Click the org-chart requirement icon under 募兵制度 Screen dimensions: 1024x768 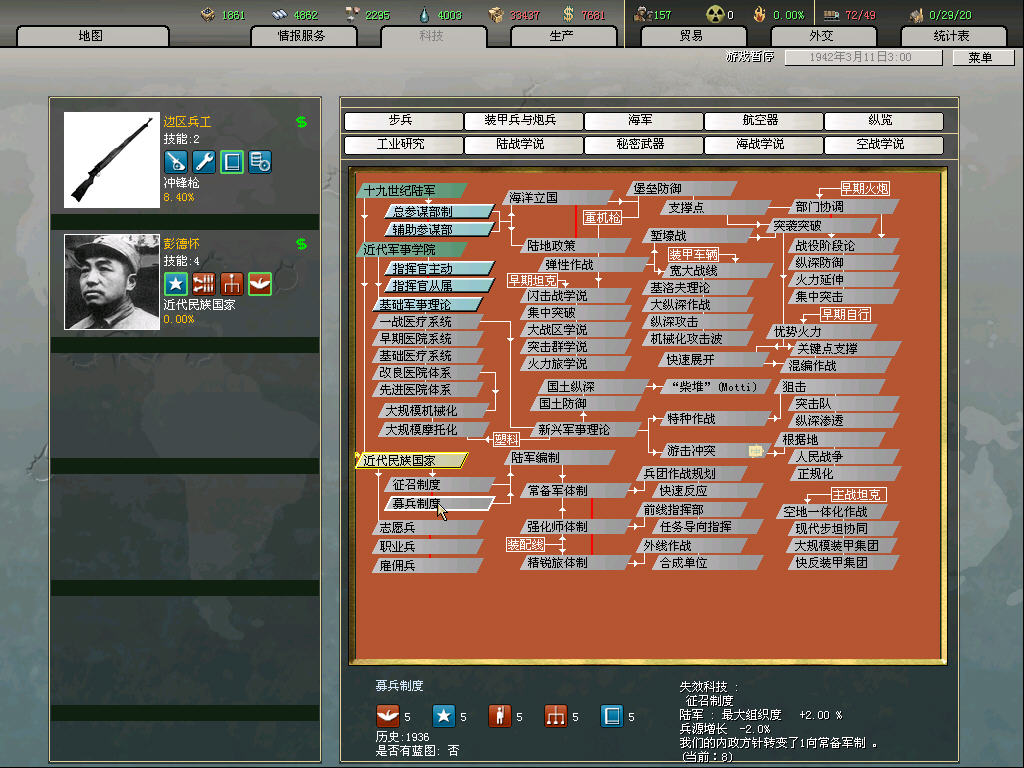click(556, 716)
